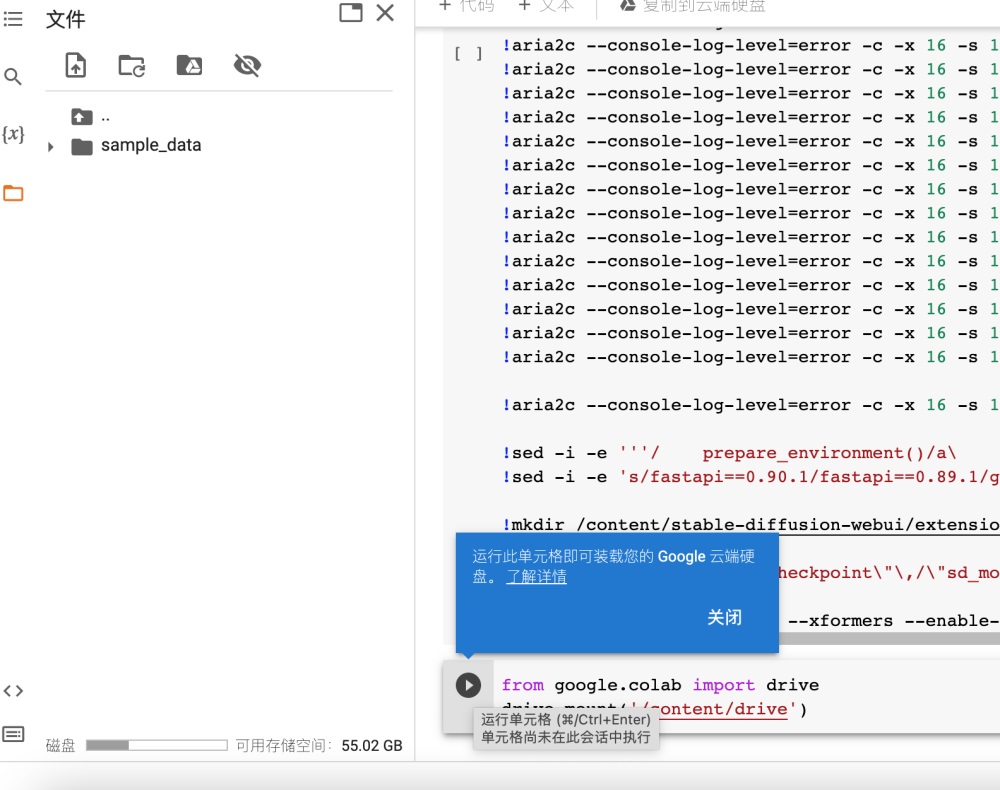This screenshot has height=790, width=1000.
Task: Mount Google Drive from files toolbar
Action: 190,66
